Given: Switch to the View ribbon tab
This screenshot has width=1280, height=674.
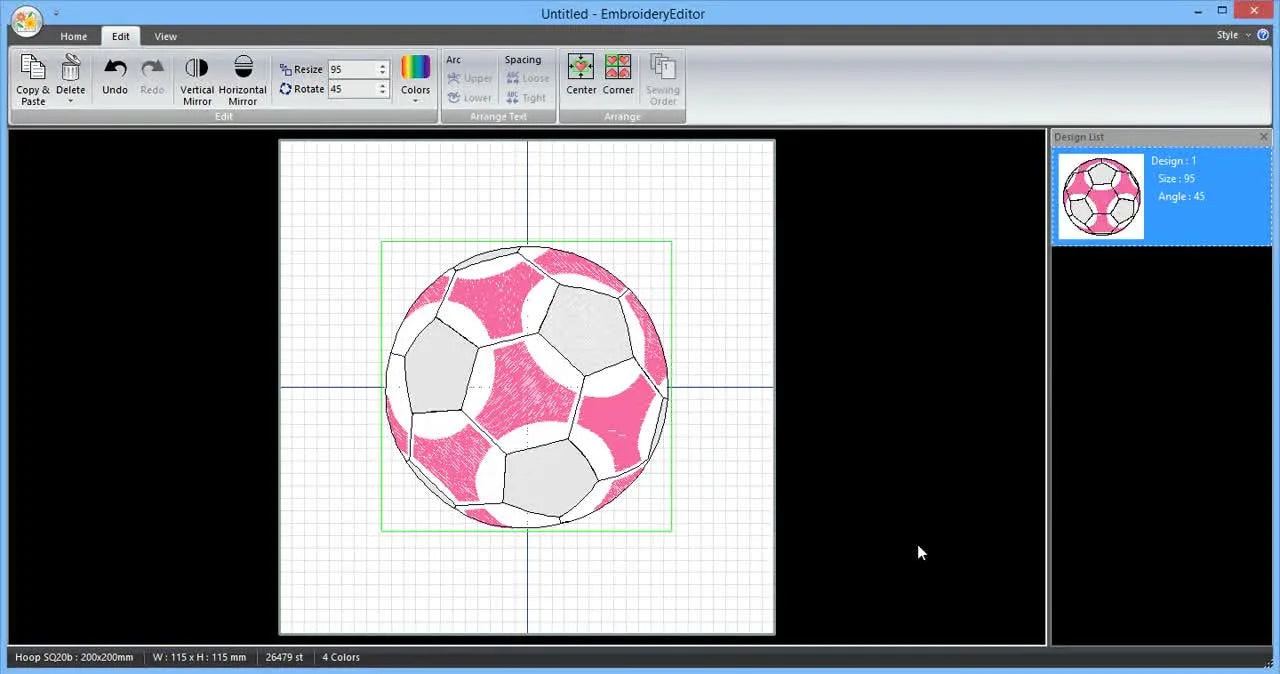Looking at the screenshot, I should (165, 36).
